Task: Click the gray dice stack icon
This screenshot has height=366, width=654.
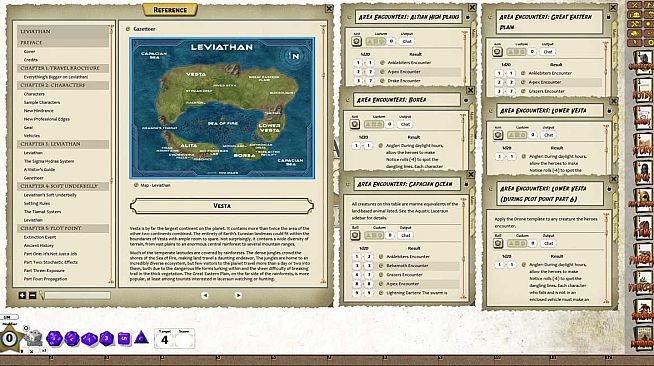Action: click(x=34, y=338)
